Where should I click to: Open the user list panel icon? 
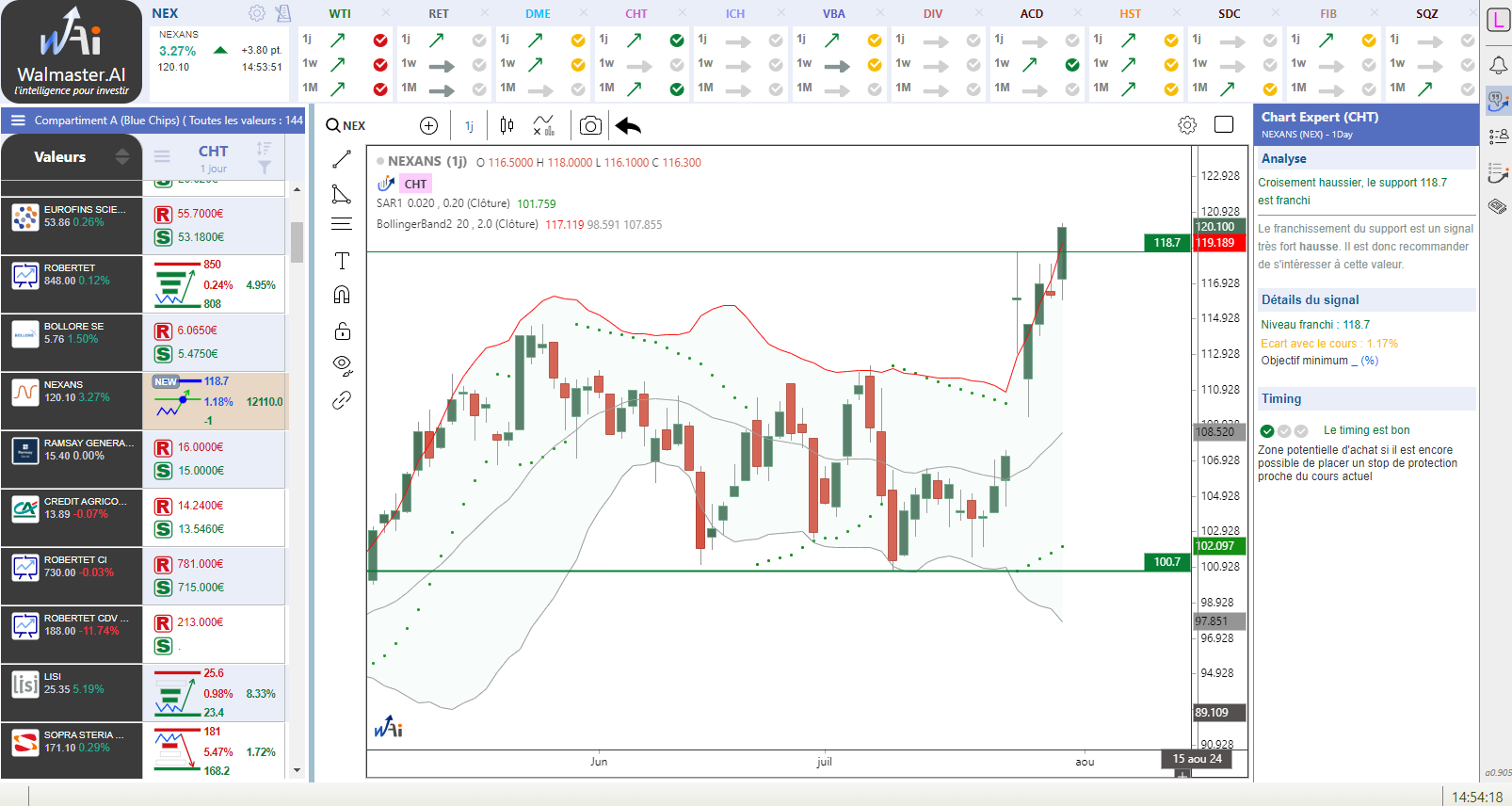1498,137
